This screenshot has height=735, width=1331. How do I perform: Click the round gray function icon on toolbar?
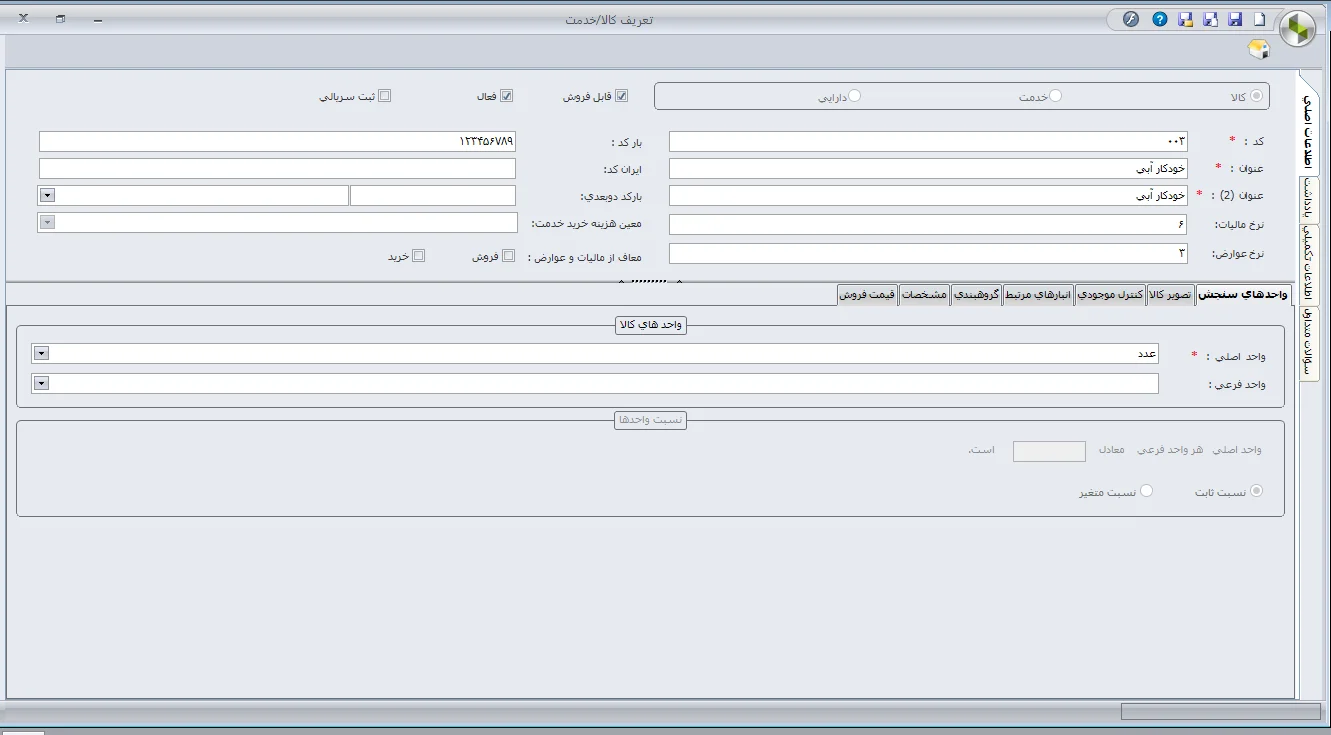1130,18
